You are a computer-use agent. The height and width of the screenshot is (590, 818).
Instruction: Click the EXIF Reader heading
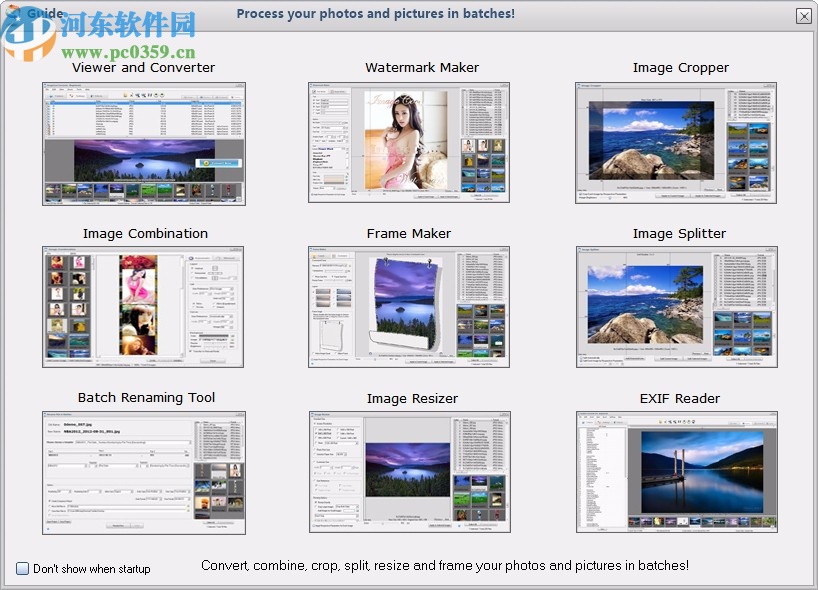coord(679,397)
